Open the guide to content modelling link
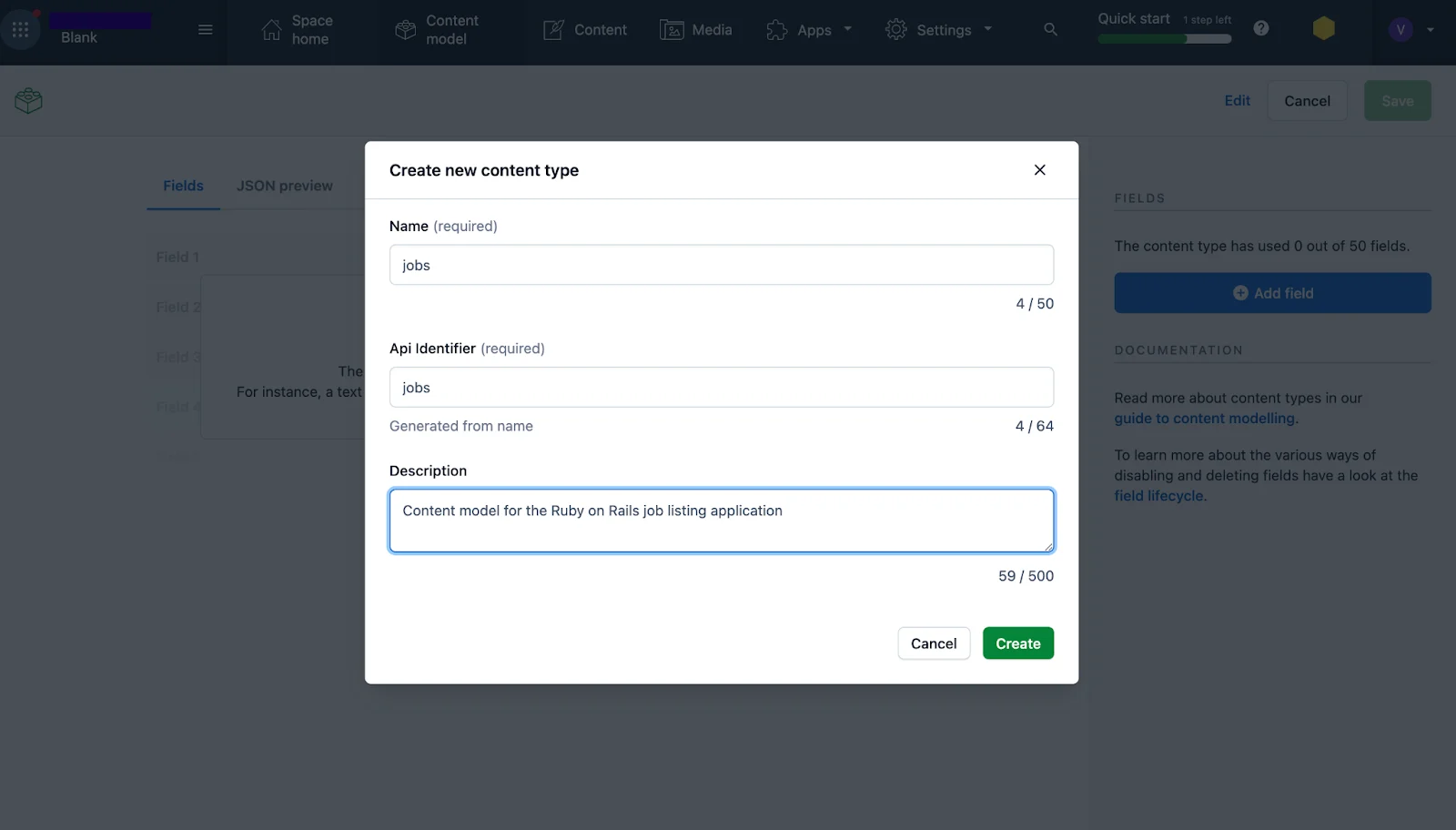Viewport: 1456px width, 830px height. pyautogui.click(x=1204, y=419)
